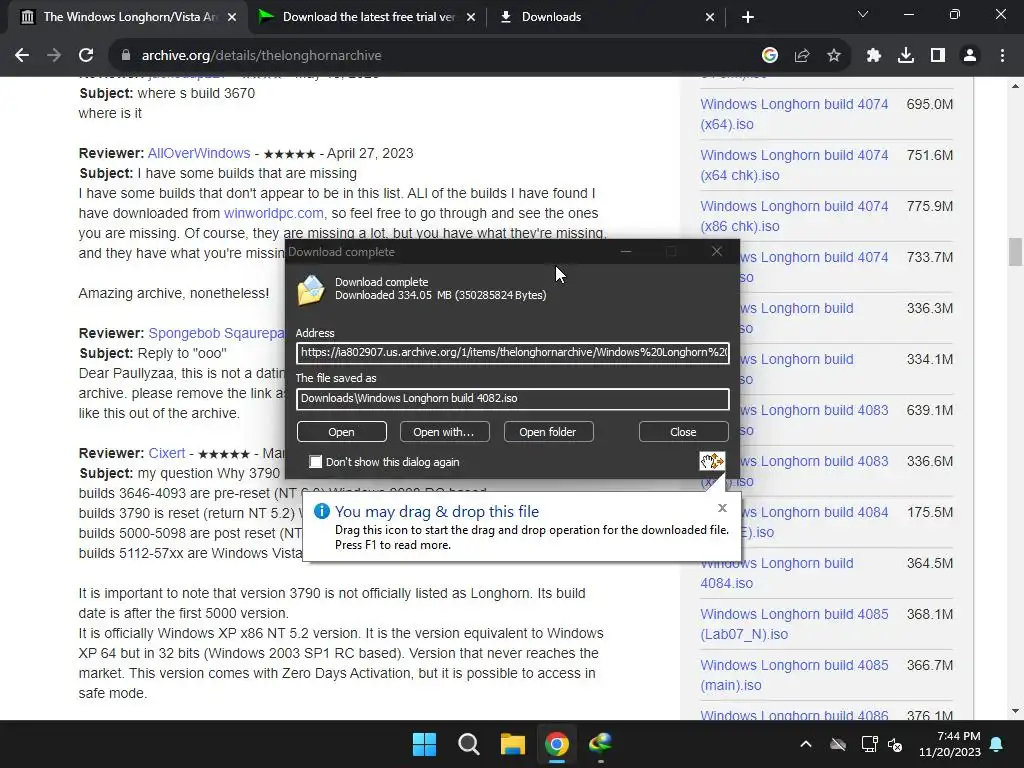Open the tab search chevron
Image resolution: width=1024 pixels, height=768 pixels.
click(863, 14)
